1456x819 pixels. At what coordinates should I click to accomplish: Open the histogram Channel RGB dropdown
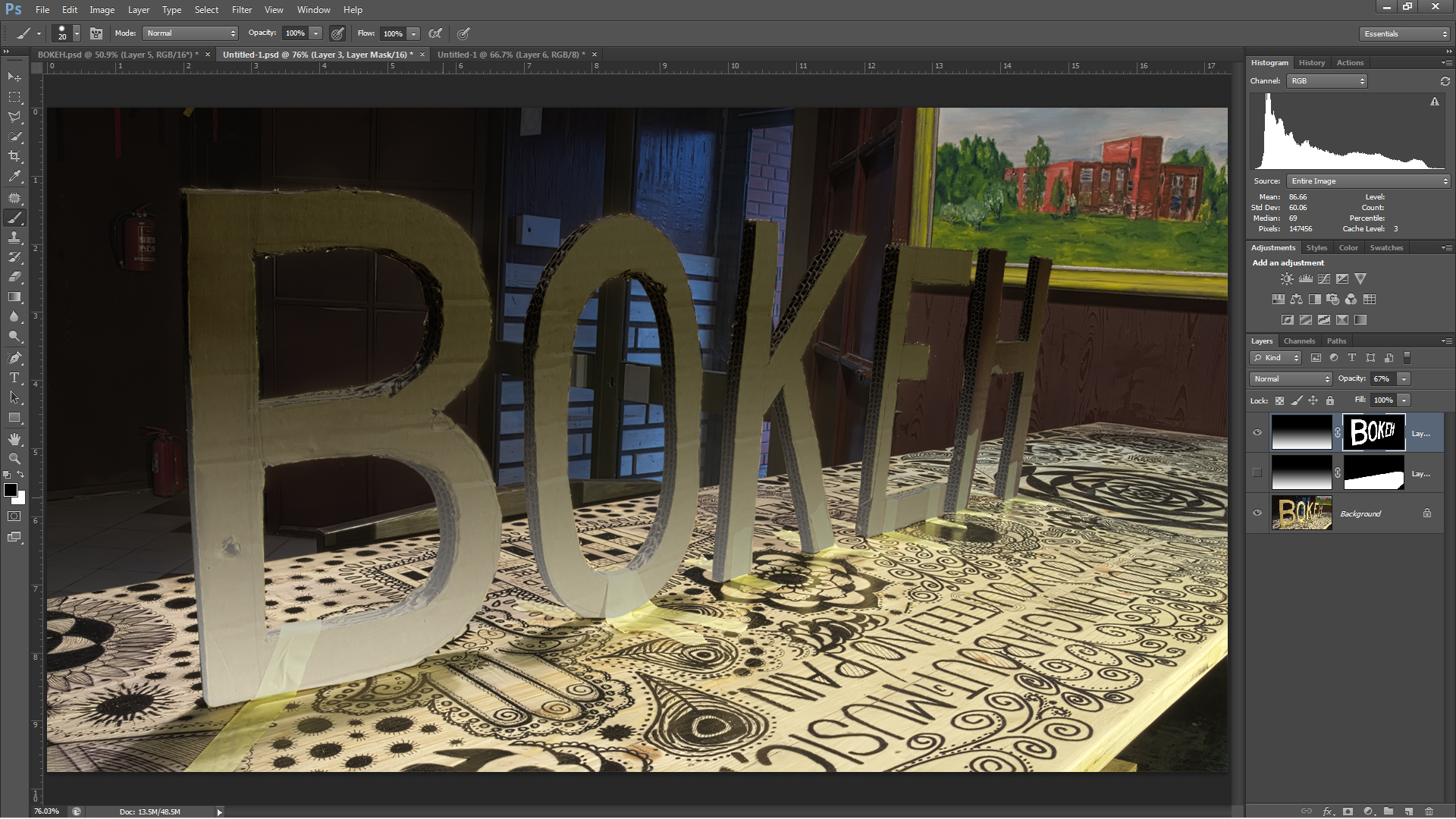1326,81
